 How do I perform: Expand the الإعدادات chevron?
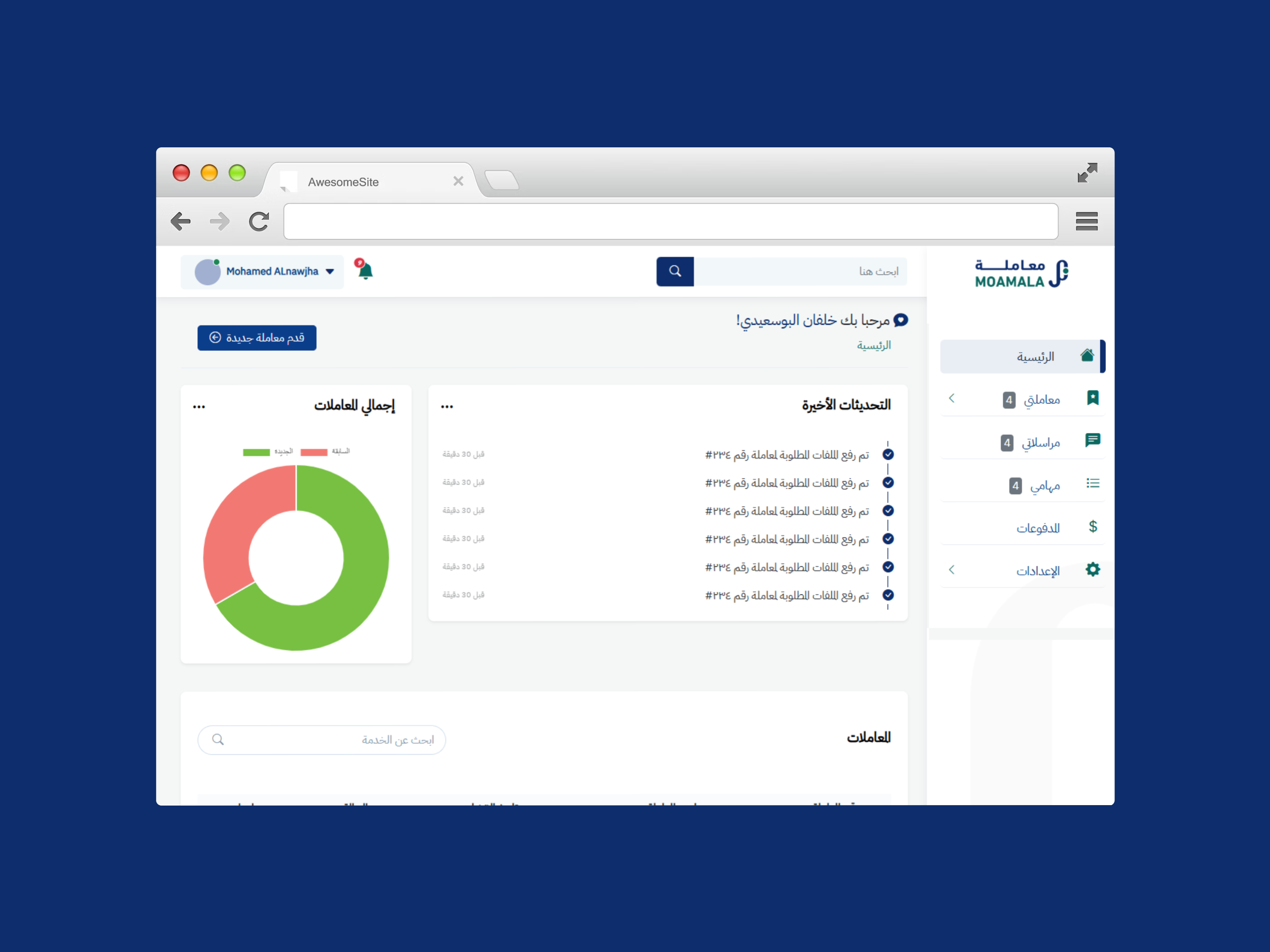coord(951,569)
